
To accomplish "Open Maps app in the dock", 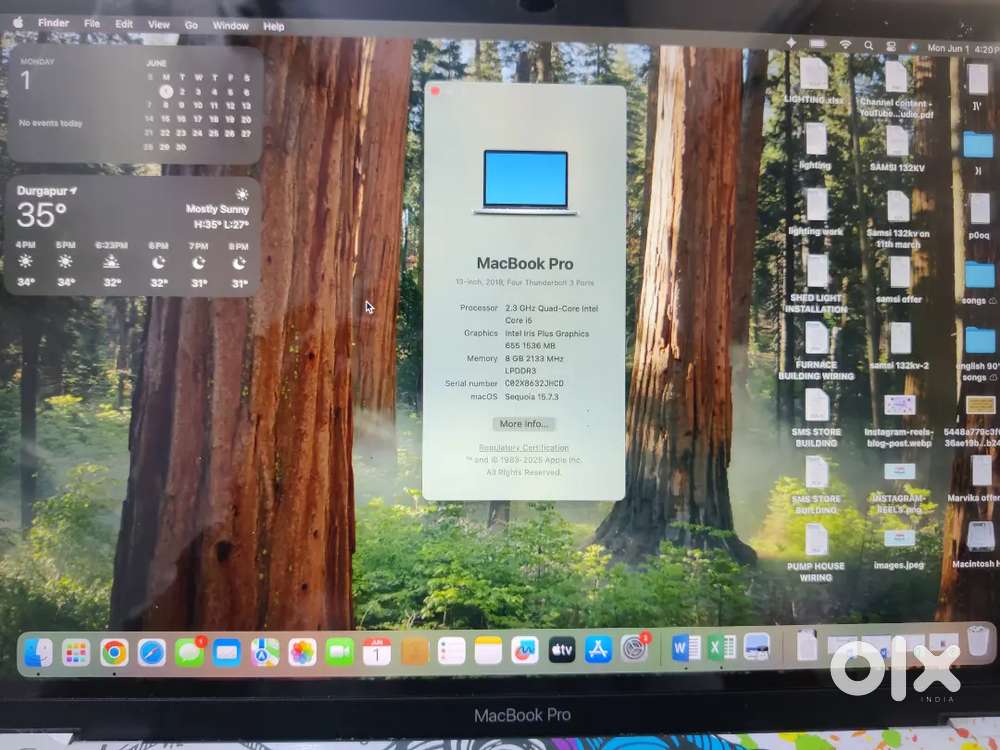I will [x=264, y=652].
